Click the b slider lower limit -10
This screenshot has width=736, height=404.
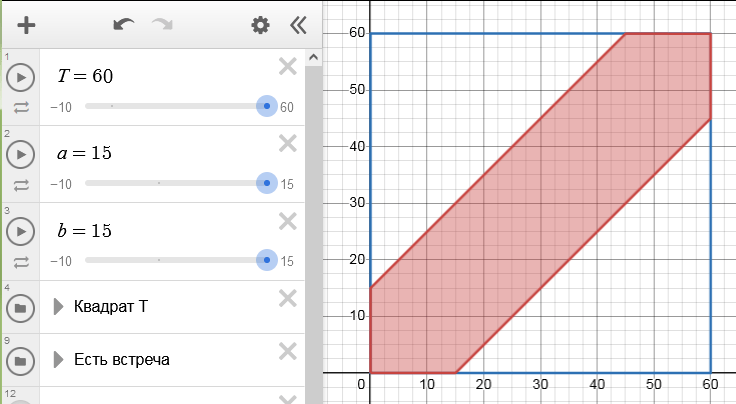tap(61, 262)
